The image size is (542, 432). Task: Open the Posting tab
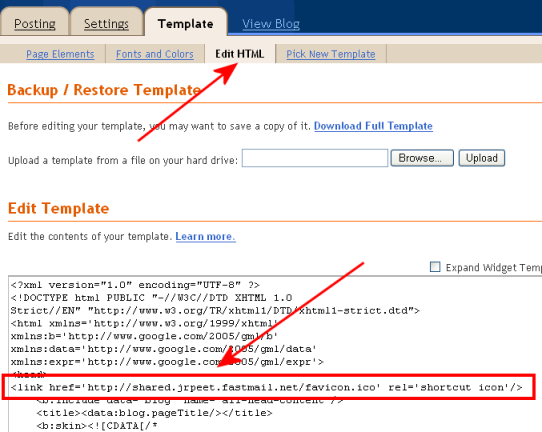(35, 24)
